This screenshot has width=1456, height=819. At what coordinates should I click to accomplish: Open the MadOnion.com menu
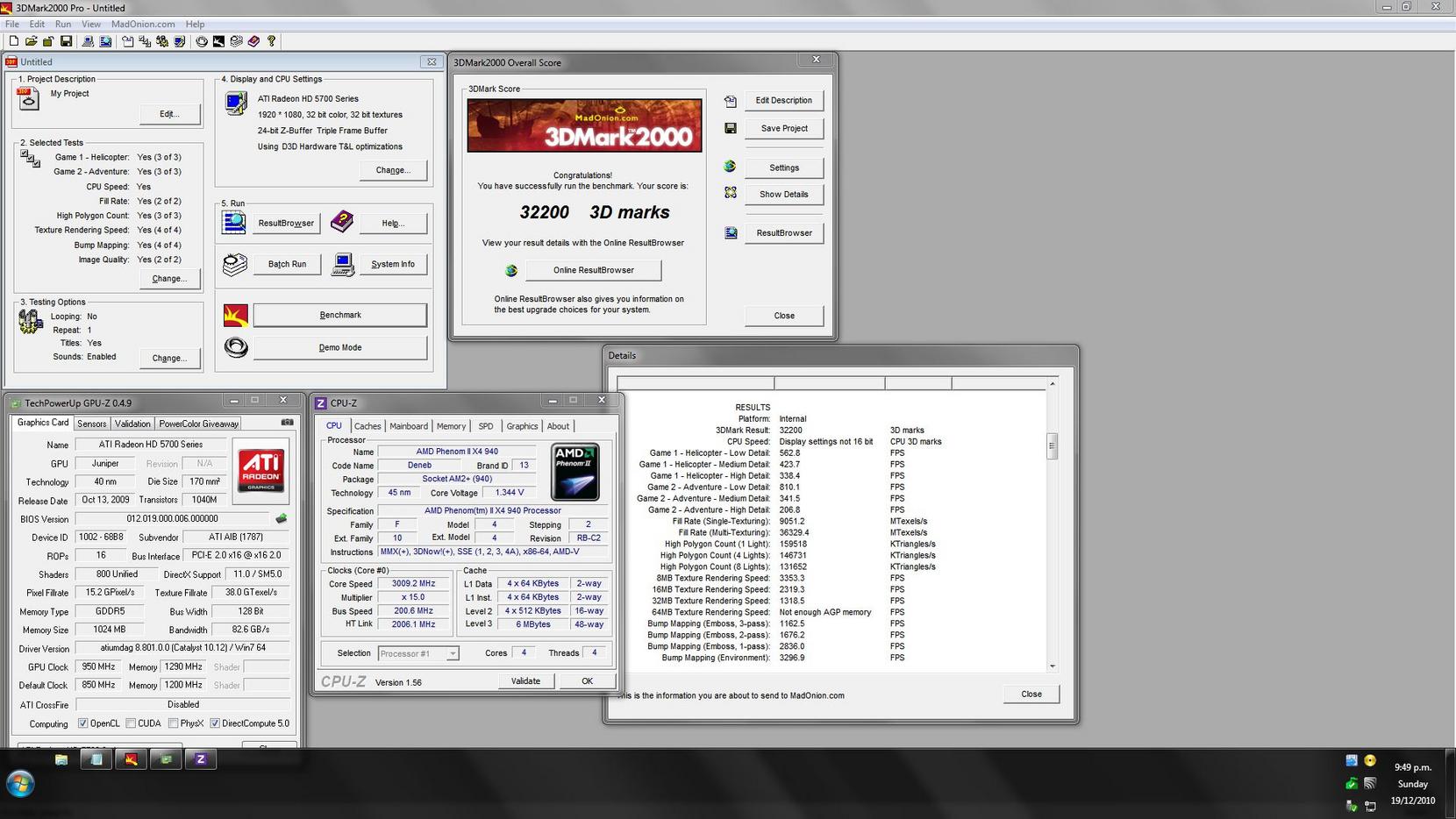(x=143, y=24)
